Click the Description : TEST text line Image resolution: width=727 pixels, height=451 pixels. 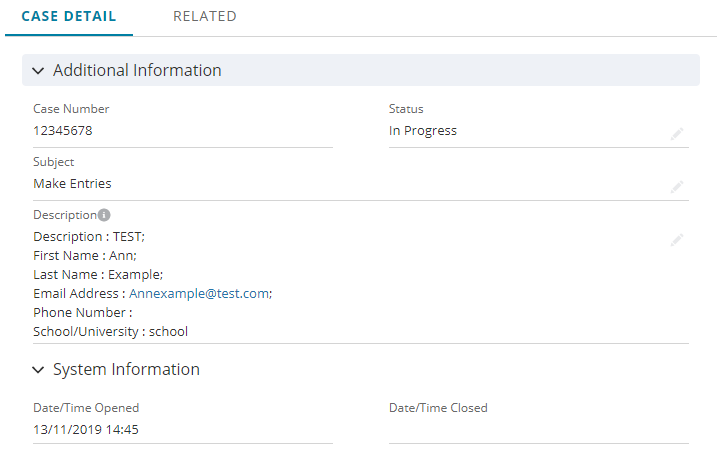coord(89,236)
